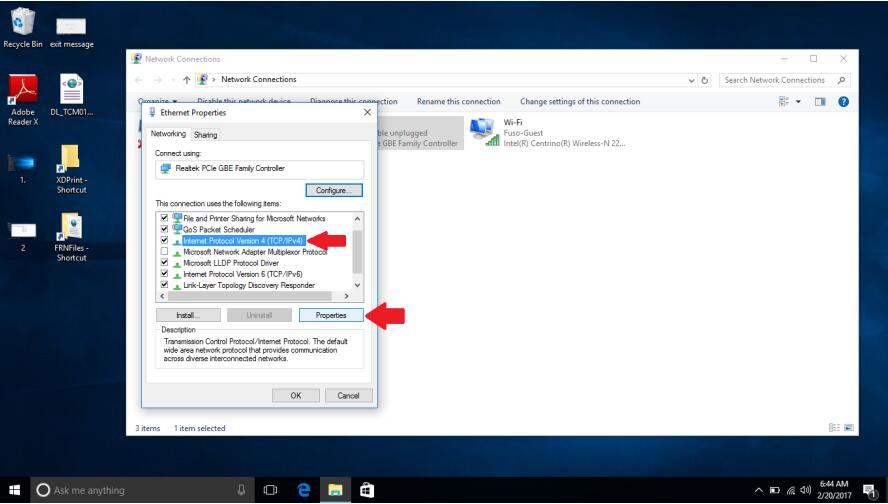The height and width of the screenshot is (504, 888).
Task: Select Link-Layer Topology Discovery Responder row
Action: click(x=249, y=285)
